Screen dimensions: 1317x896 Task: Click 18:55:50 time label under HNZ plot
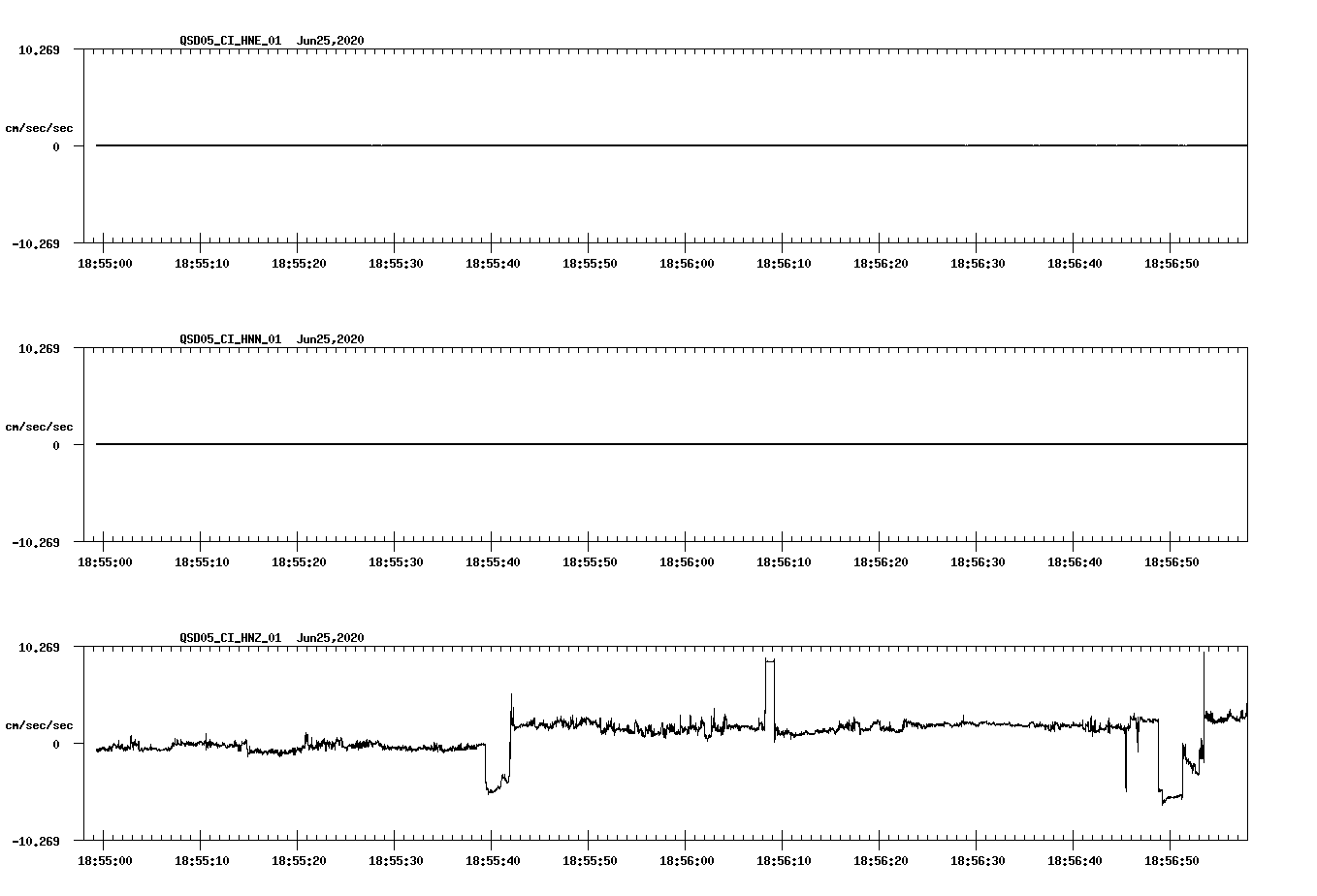[590, 861]
